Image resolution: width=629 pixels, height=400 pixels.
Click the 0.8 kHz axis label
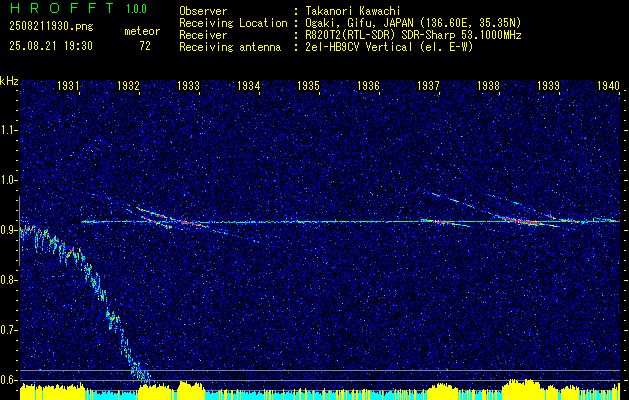pos(8,280)
